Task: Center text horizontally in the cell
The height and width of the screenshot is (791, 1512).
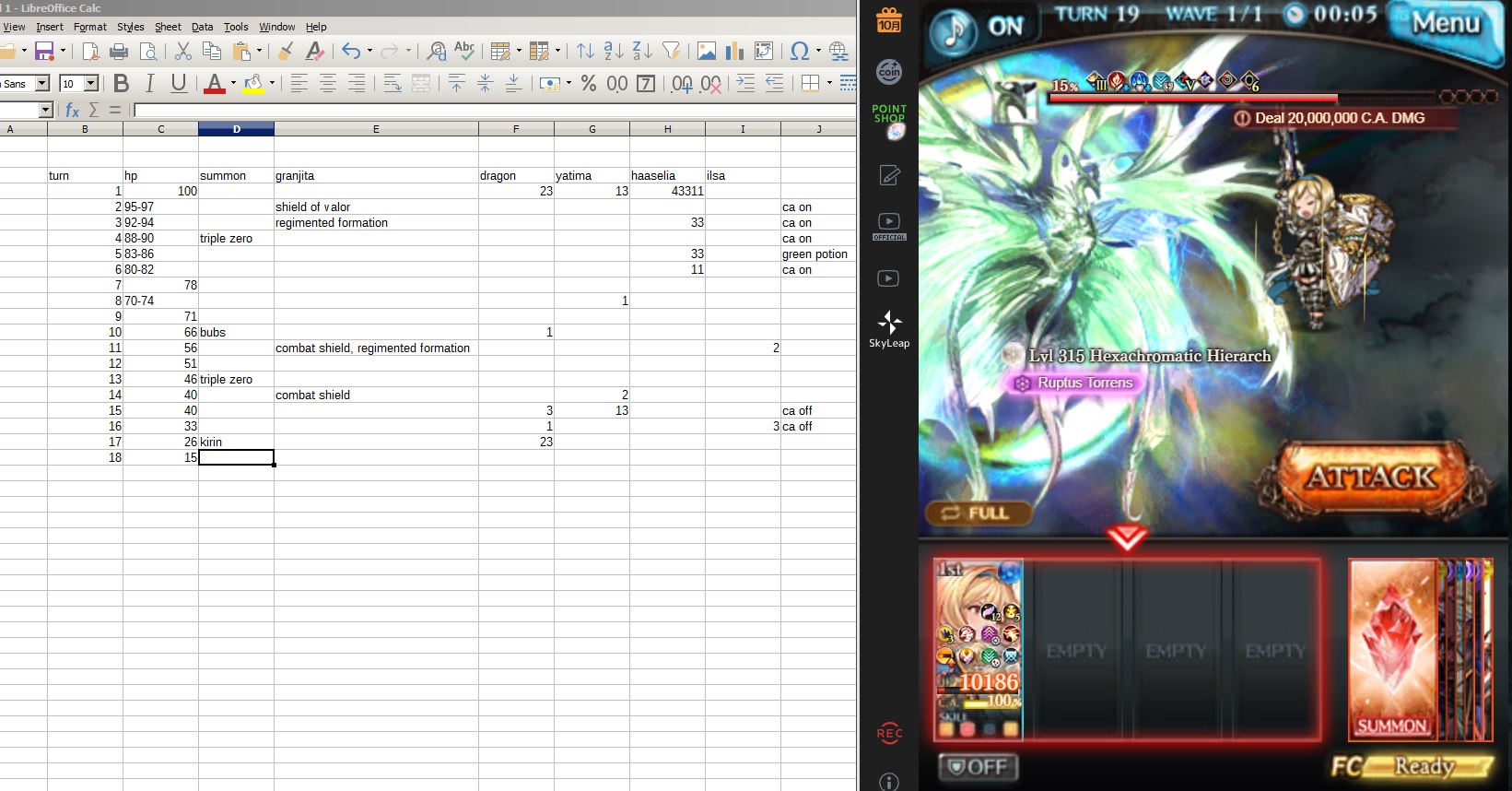Action: [x=328, y=84]
